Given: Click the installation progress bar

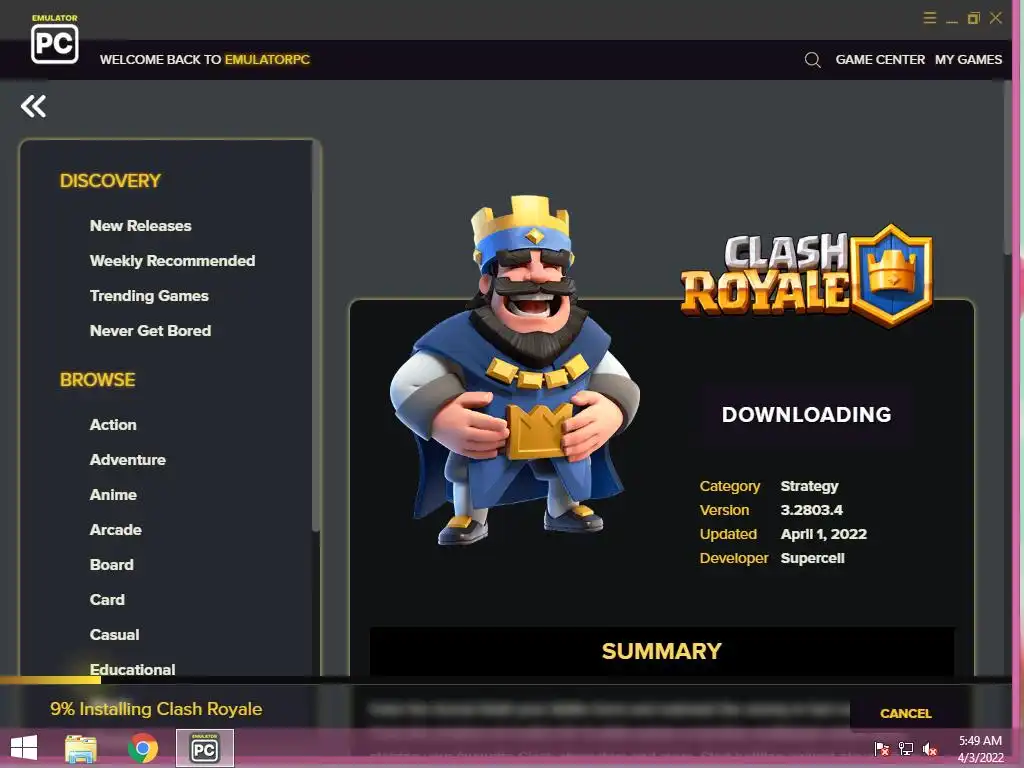Looking at the screenshot, I should point(505,680).
